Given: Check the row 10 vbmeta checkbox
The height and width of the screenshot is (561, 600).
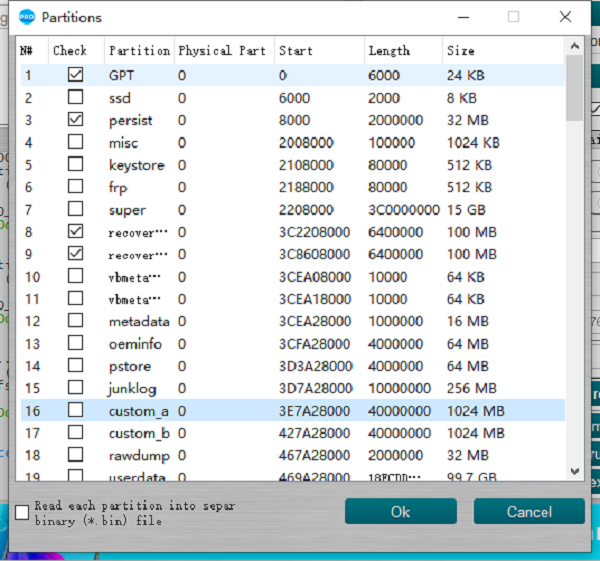Looking at the screenshot, I should tap(75, 276).
